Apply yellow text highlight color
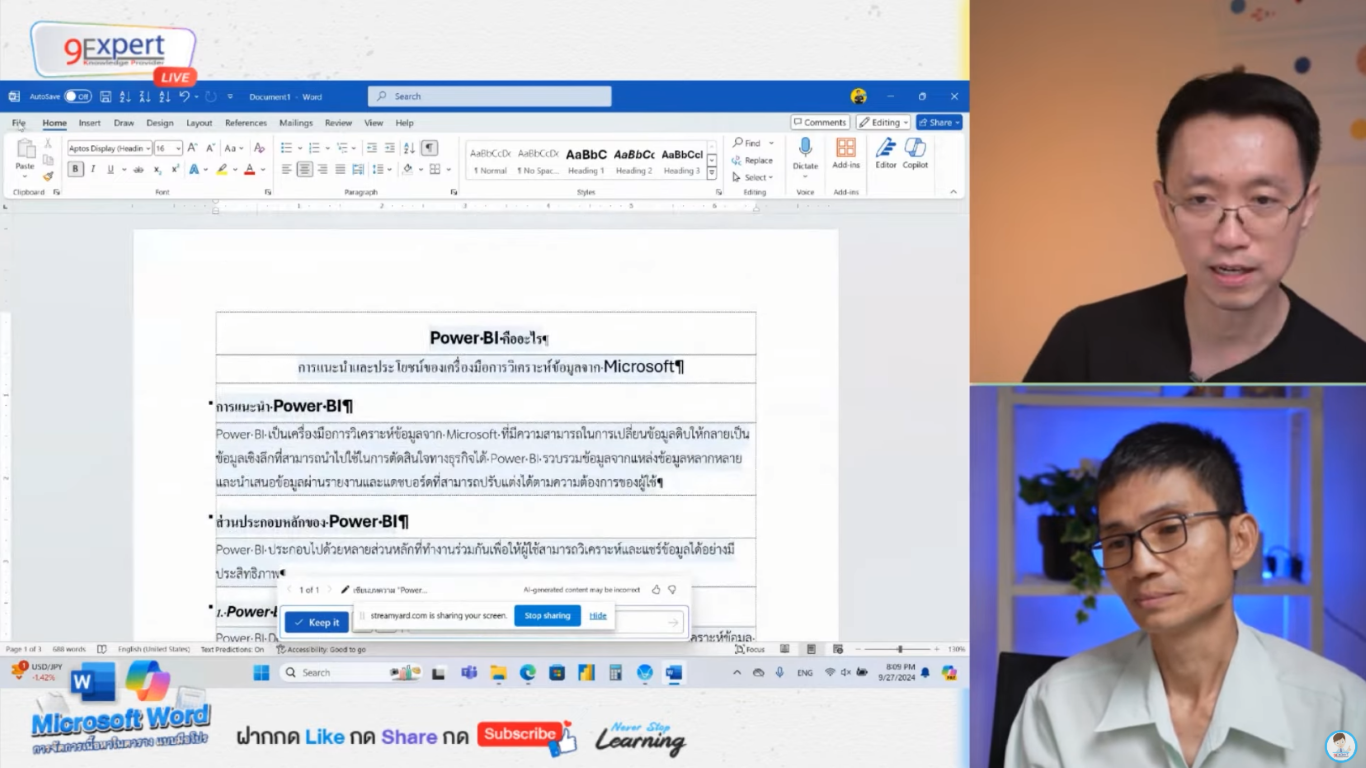This screenshot has width=1366, height=768. click(222, 168)
